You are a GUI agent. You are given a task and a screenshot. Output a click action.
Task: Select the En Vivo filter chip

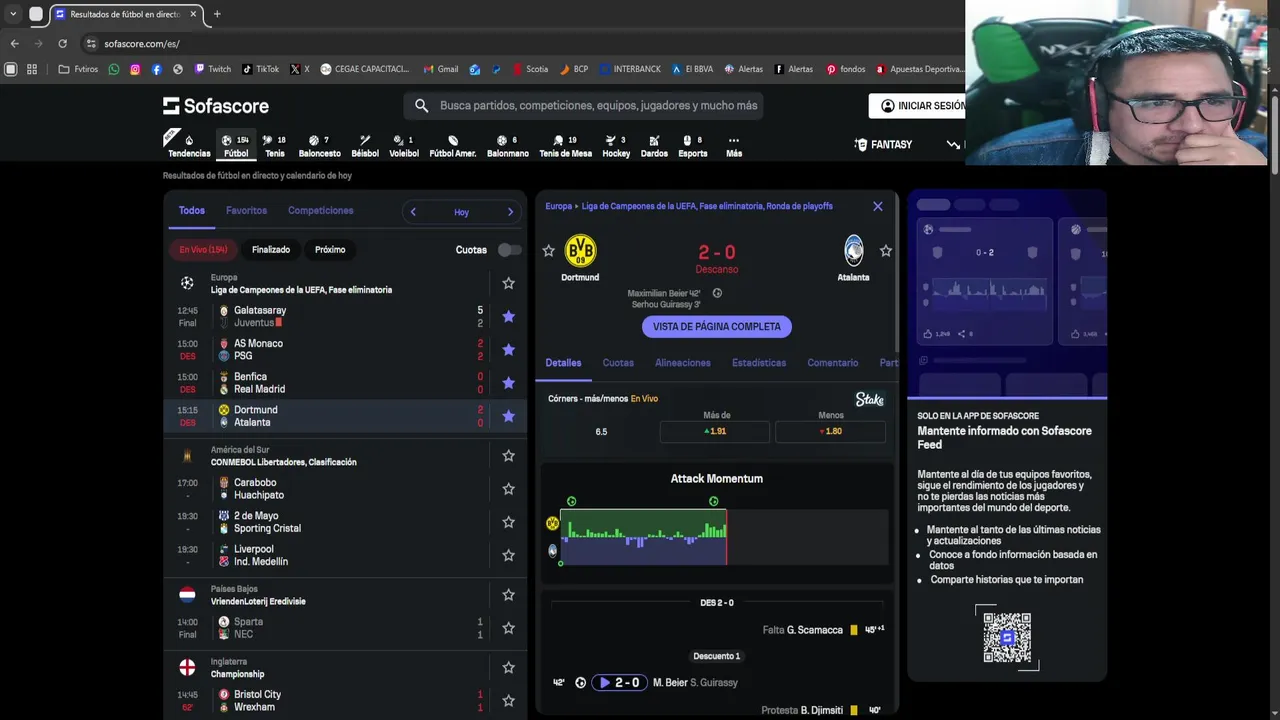click(203, 250)
